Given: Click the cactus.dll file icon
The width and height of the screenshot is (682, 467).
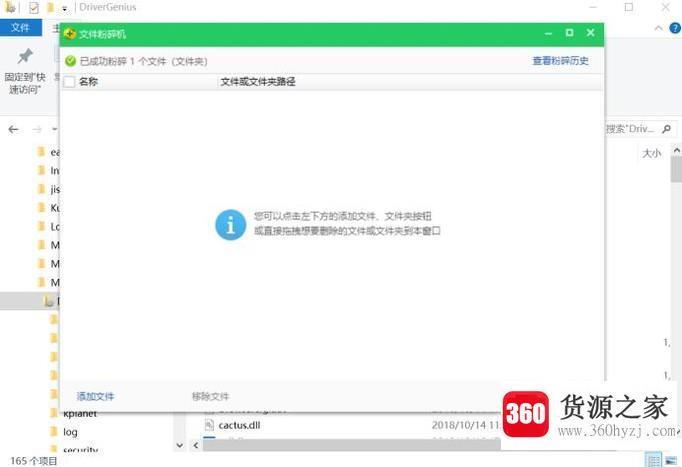Looking at the screenshot, I should 209,425.
